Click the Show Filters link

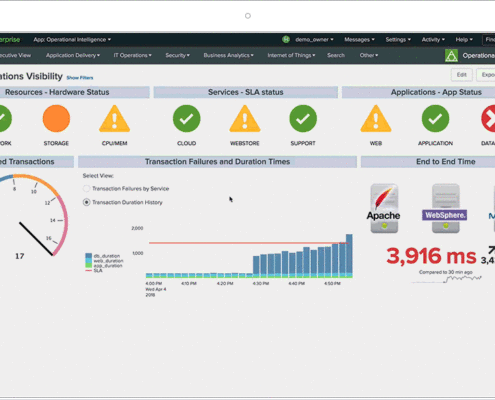(80, 78)
